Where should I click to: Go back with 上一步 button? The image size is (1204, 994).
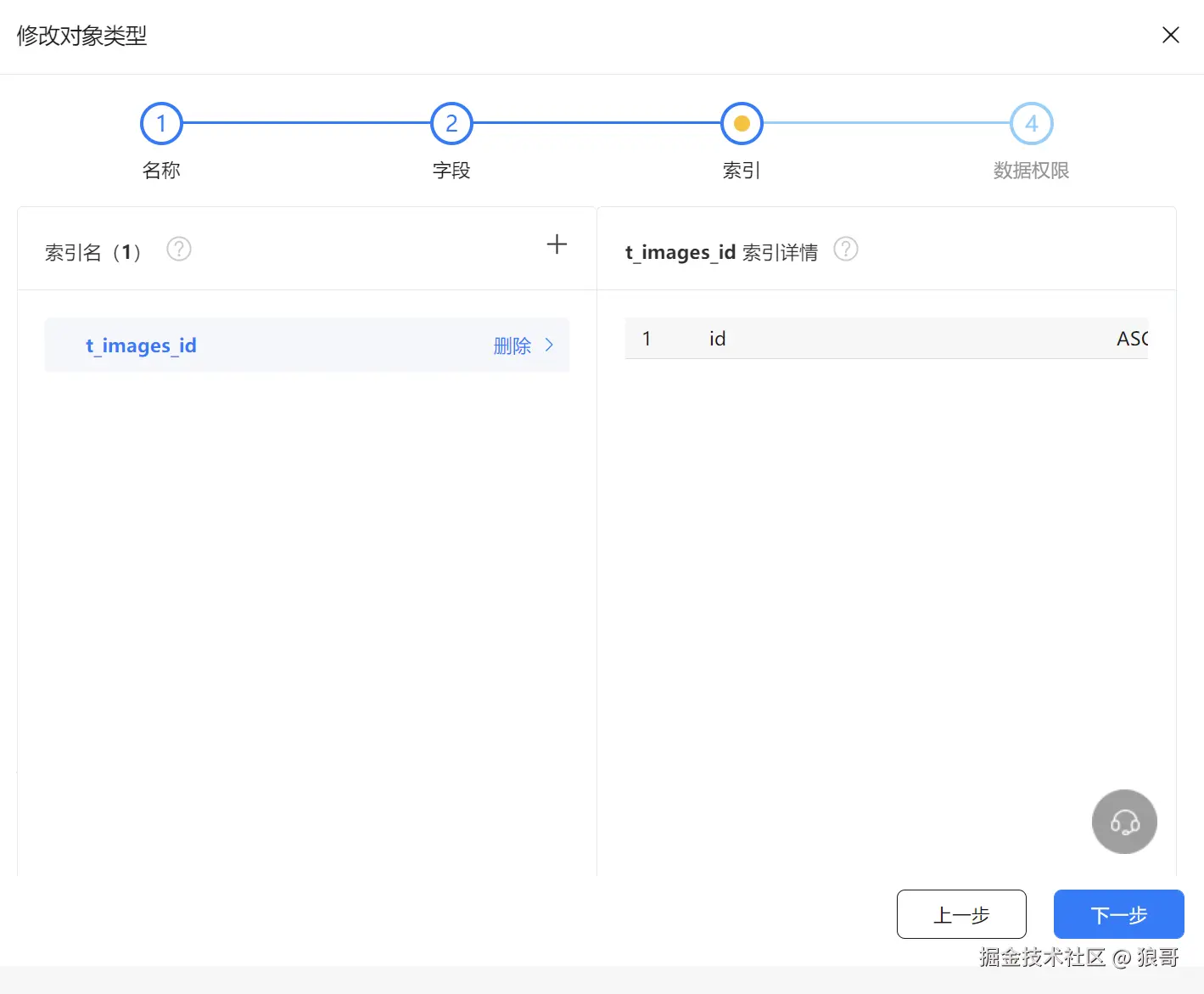(961, 914)
